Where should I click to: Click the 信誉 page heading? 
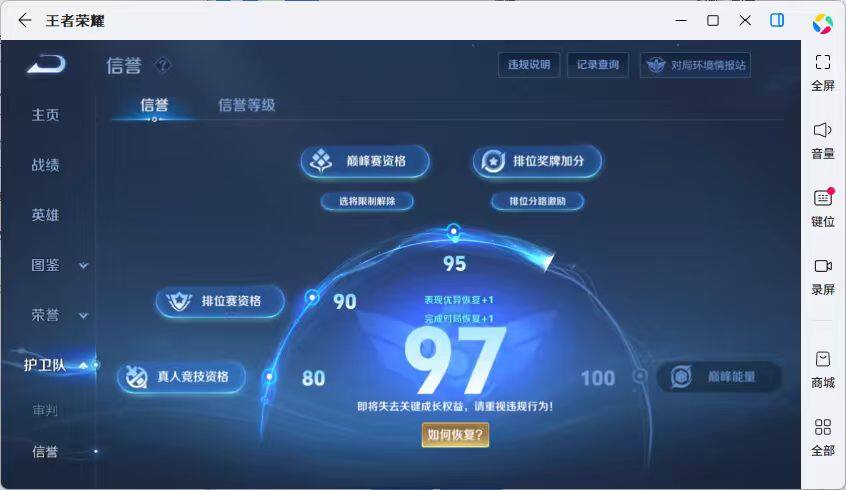tap(124, 66)
